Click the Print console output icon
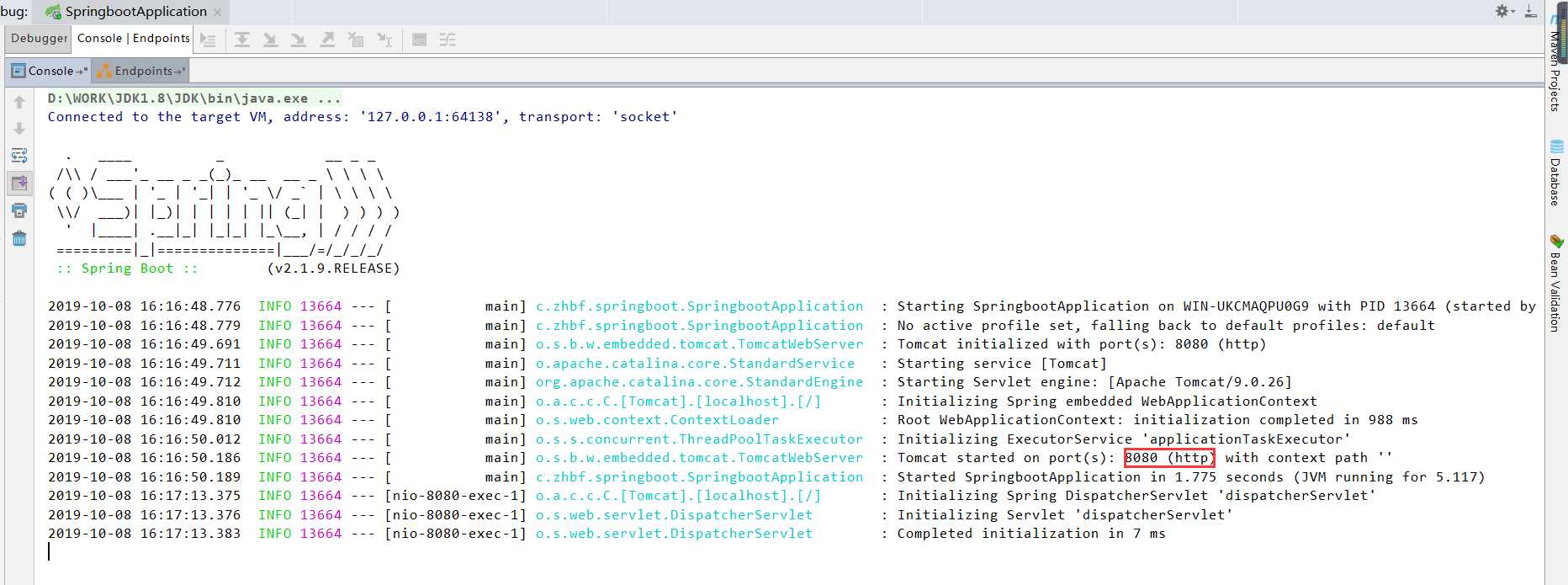The height and width of the screenshot is (585, 1568). pyautogui.click(x=19, y=210)
